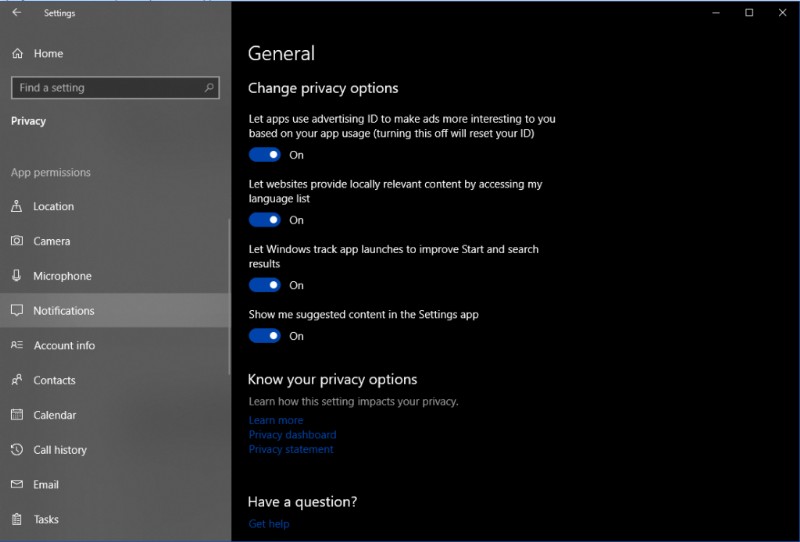Open the Learn more link
This screenshot has width=800, height=542.
point(276,420)
